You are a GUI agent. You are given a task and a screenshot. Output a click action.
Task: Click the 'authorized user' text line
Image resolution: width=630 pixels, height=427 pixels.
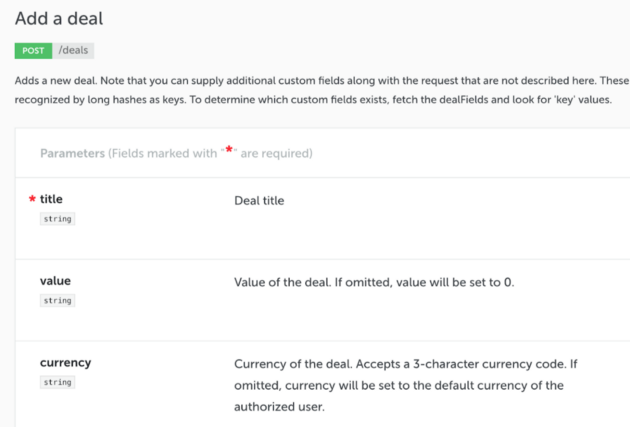click(x=279, y=407)
